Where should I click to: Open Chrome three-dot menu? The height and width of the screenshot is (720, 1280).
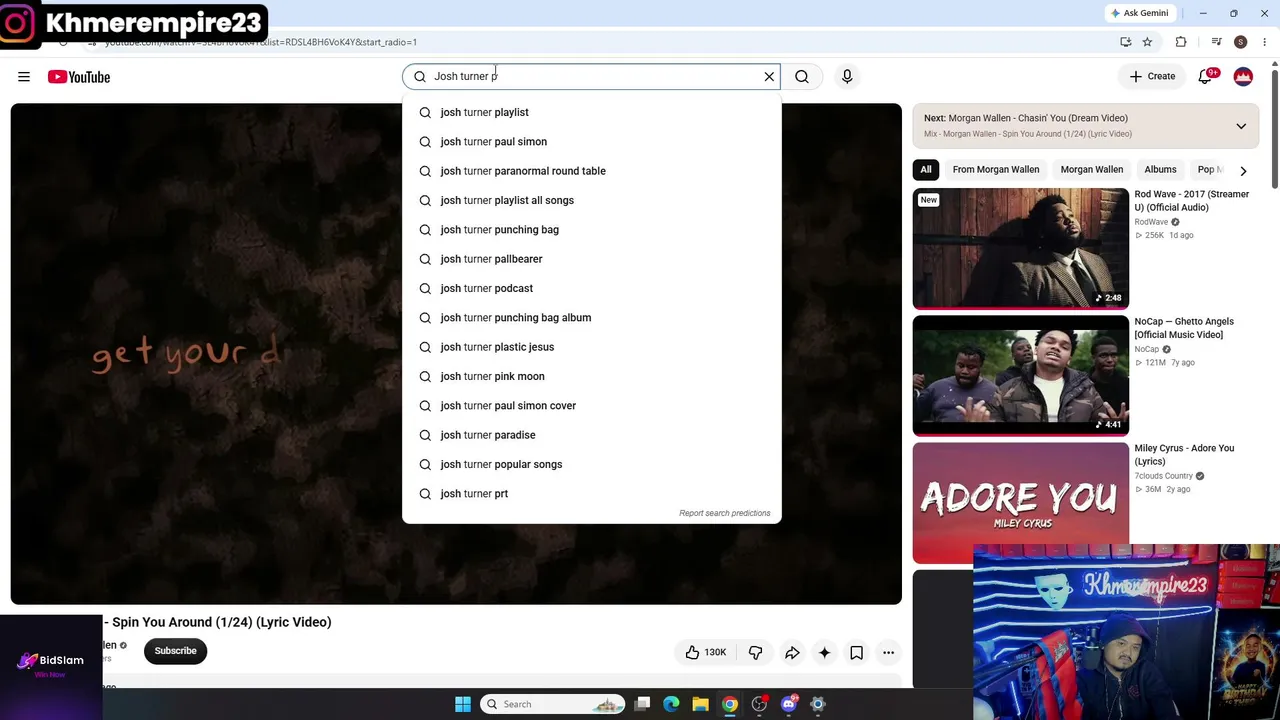1265,42
